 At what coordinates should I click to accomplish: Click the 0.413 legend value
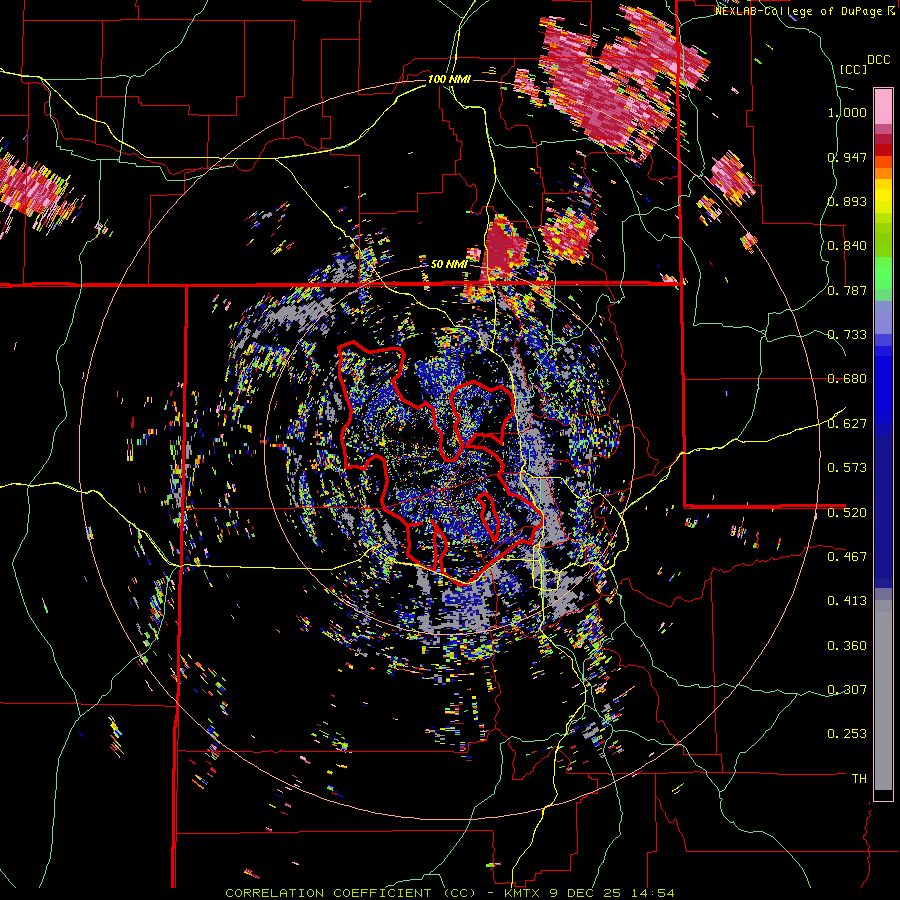[847, 601]
